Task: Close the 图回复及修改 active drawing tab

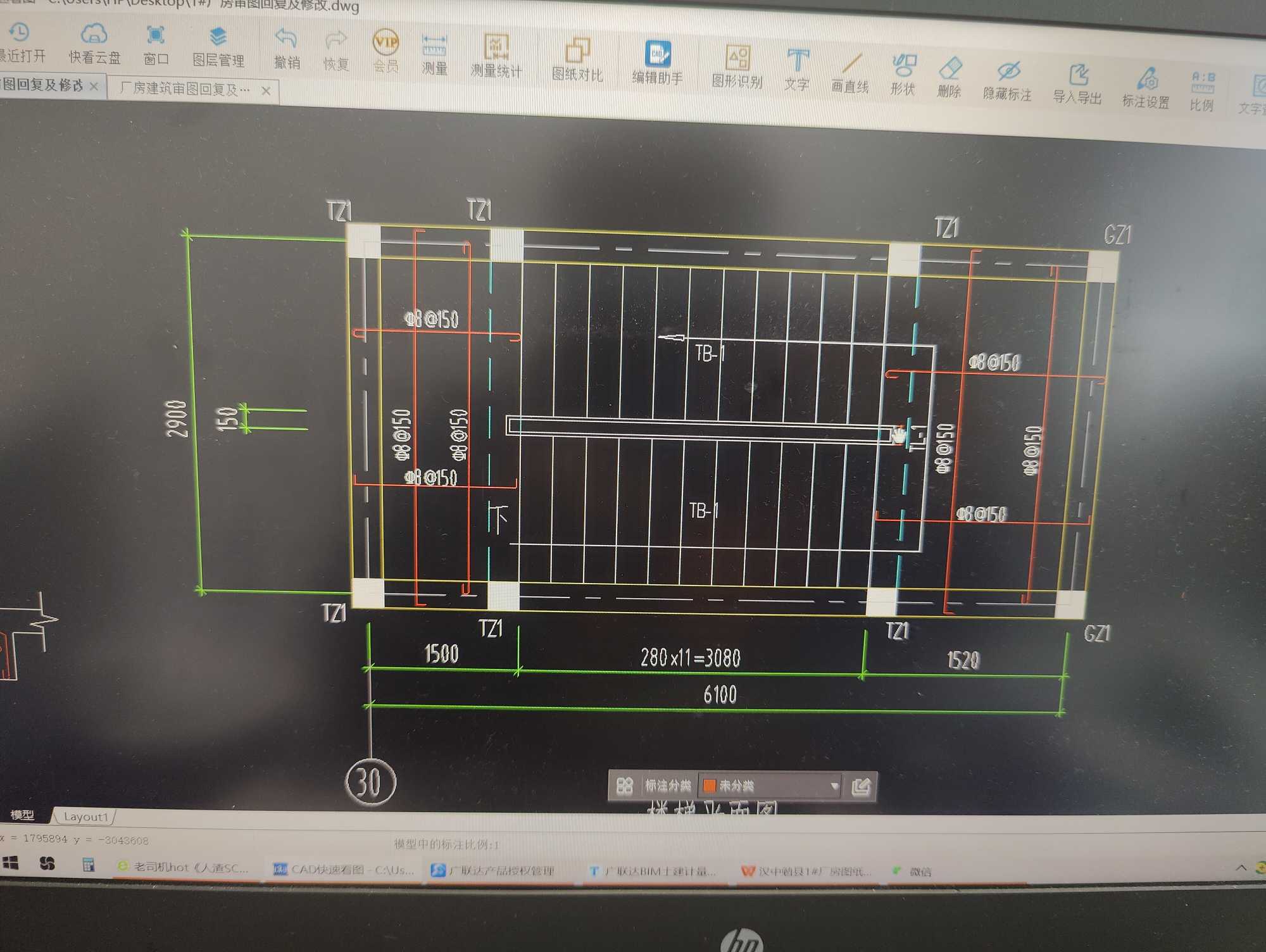Action: [94, 85]
